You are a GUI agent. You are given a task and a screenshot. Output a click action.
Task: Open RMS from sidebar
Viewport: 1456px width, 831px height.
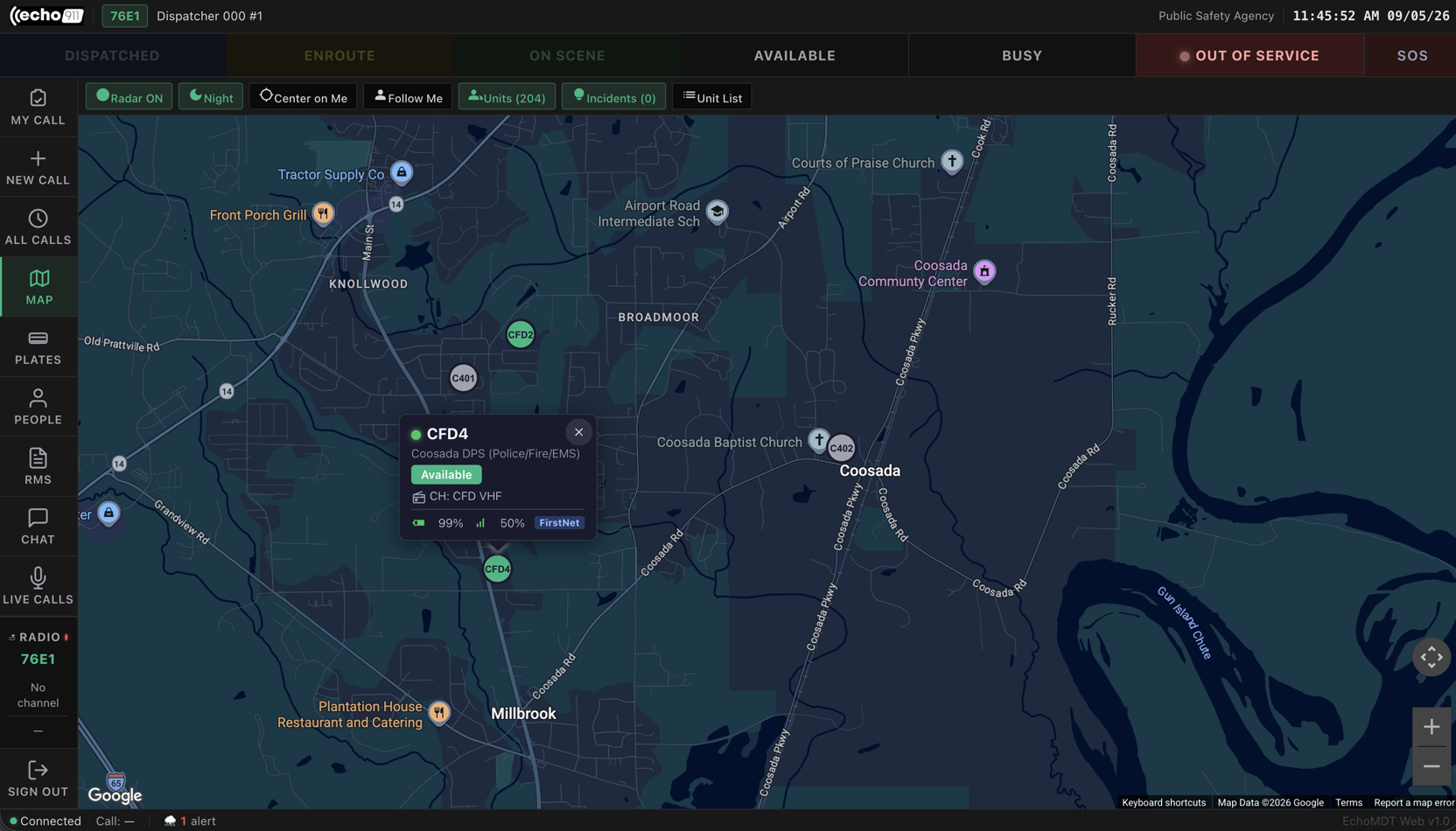tap(38, 467)
